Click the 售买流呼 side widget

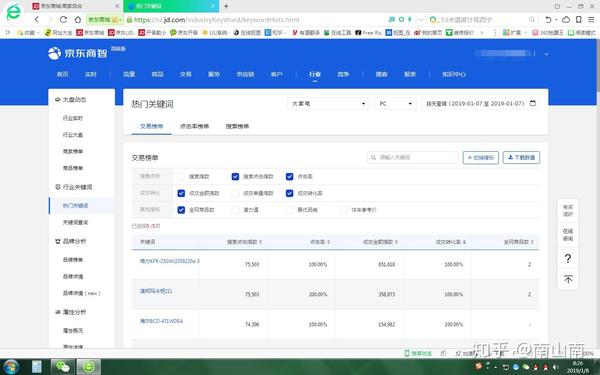click(568, 210)
